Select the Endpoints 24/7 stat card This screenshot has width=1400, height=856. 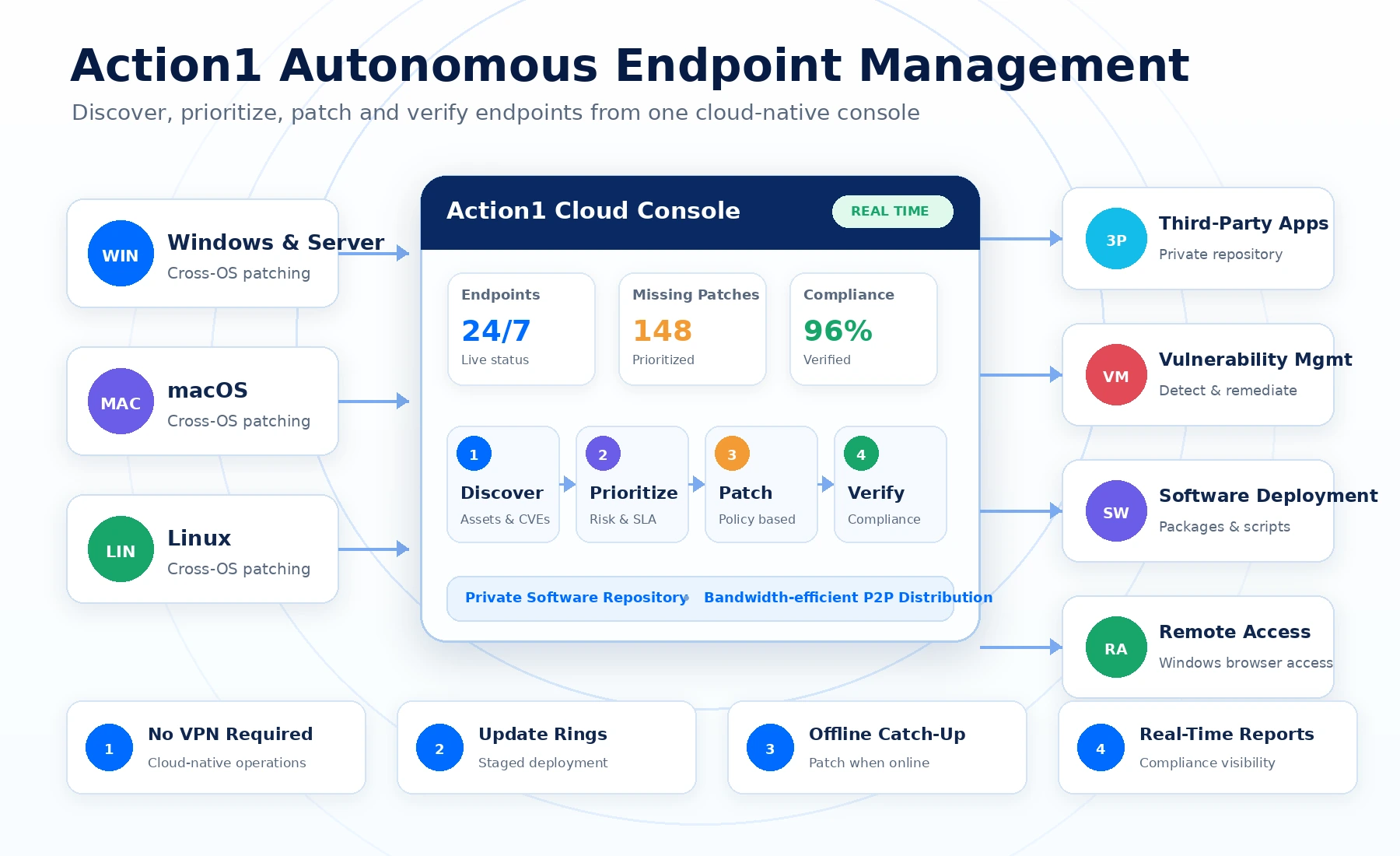[x=521, y=329]
